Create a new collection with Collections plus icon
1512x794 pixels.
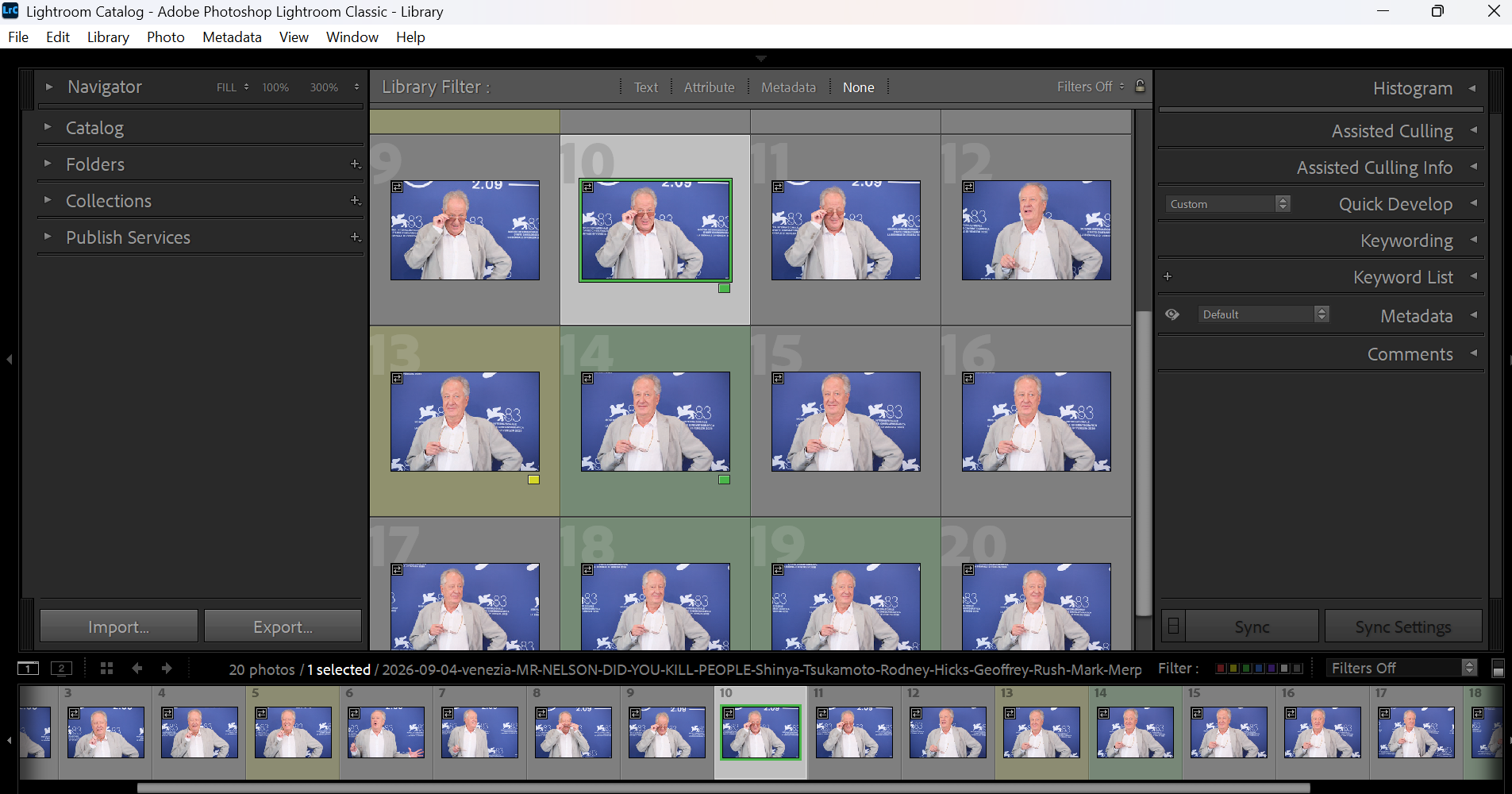click(356, 201)
